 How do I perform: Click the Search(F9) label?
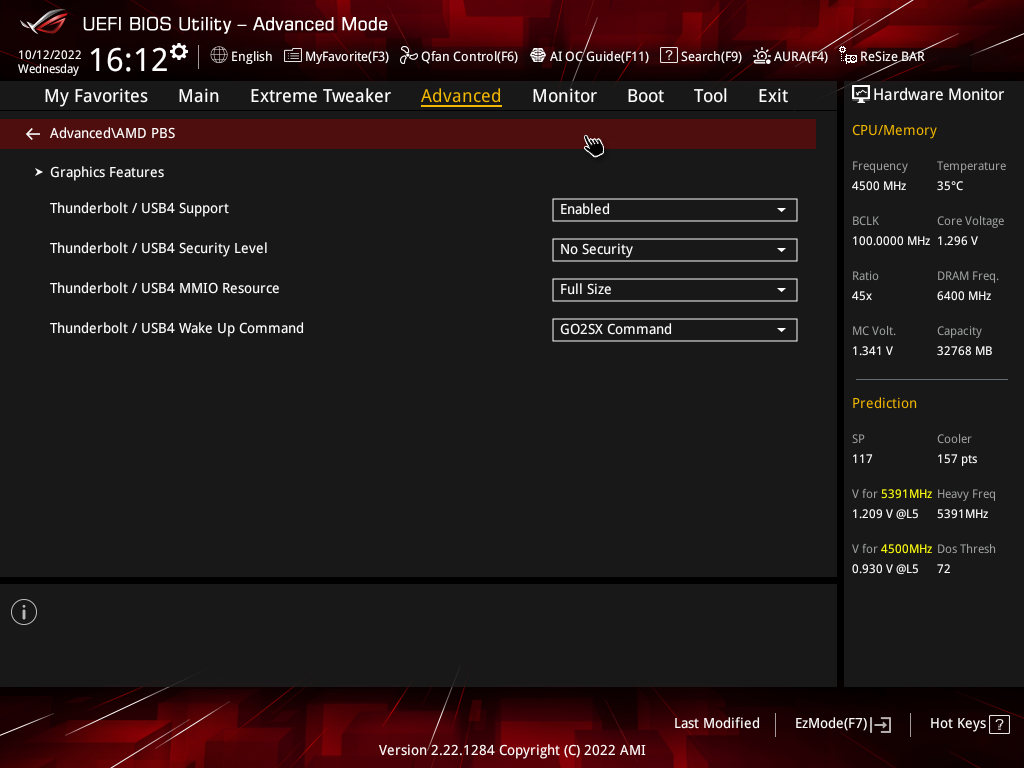coord(711,57)
